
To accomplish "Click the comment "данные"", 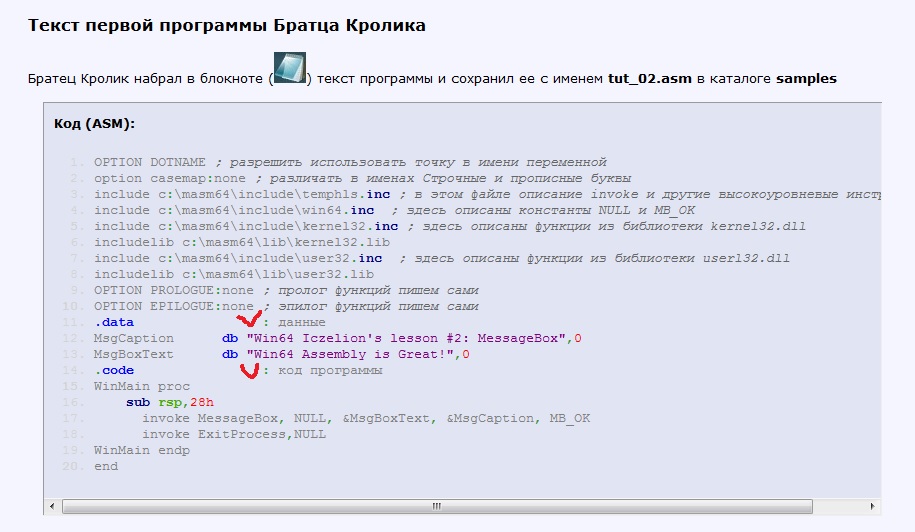I will tap(302, 323).
